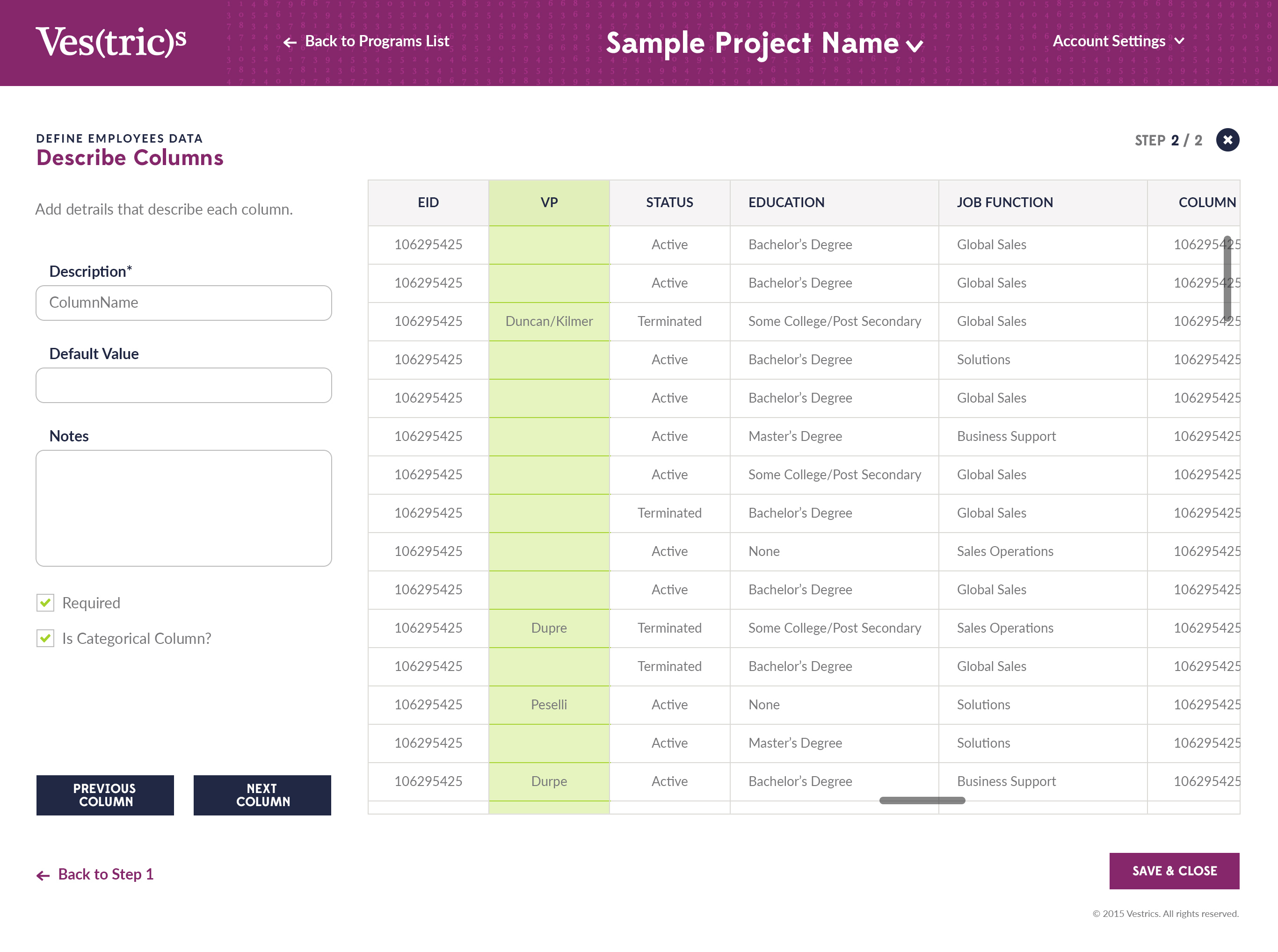Click the NEXT COLUMN button
This screenshot has width=1278, height=952.
click(262, 795)
